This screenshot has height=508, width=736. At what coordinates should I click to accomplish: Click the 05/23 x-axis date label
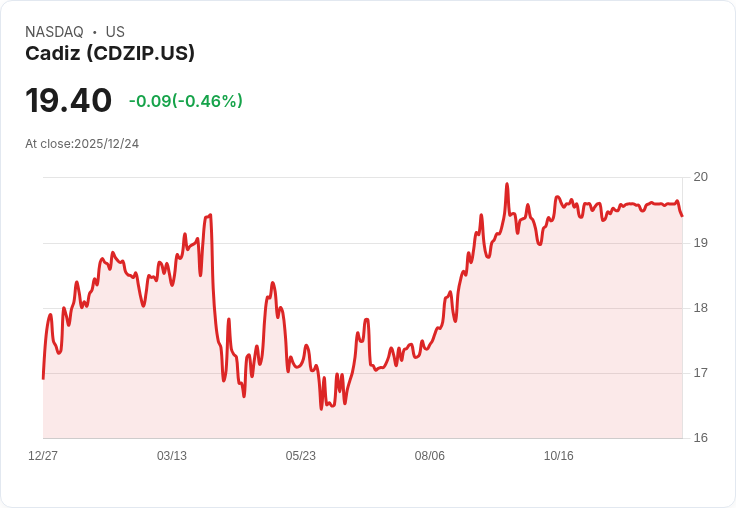tap(300, 456)
